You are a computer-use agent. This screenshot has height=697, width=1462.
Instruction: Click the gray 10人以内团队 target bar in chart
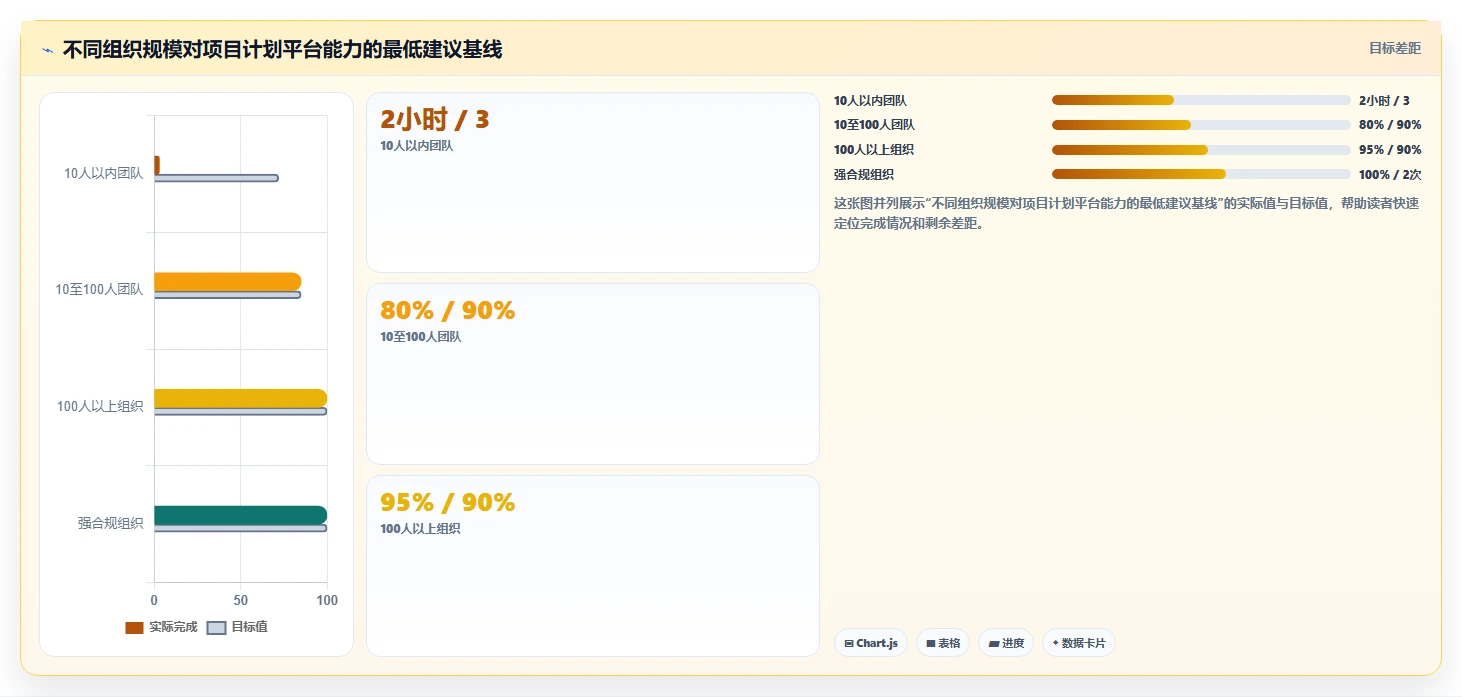coord(216,178)
